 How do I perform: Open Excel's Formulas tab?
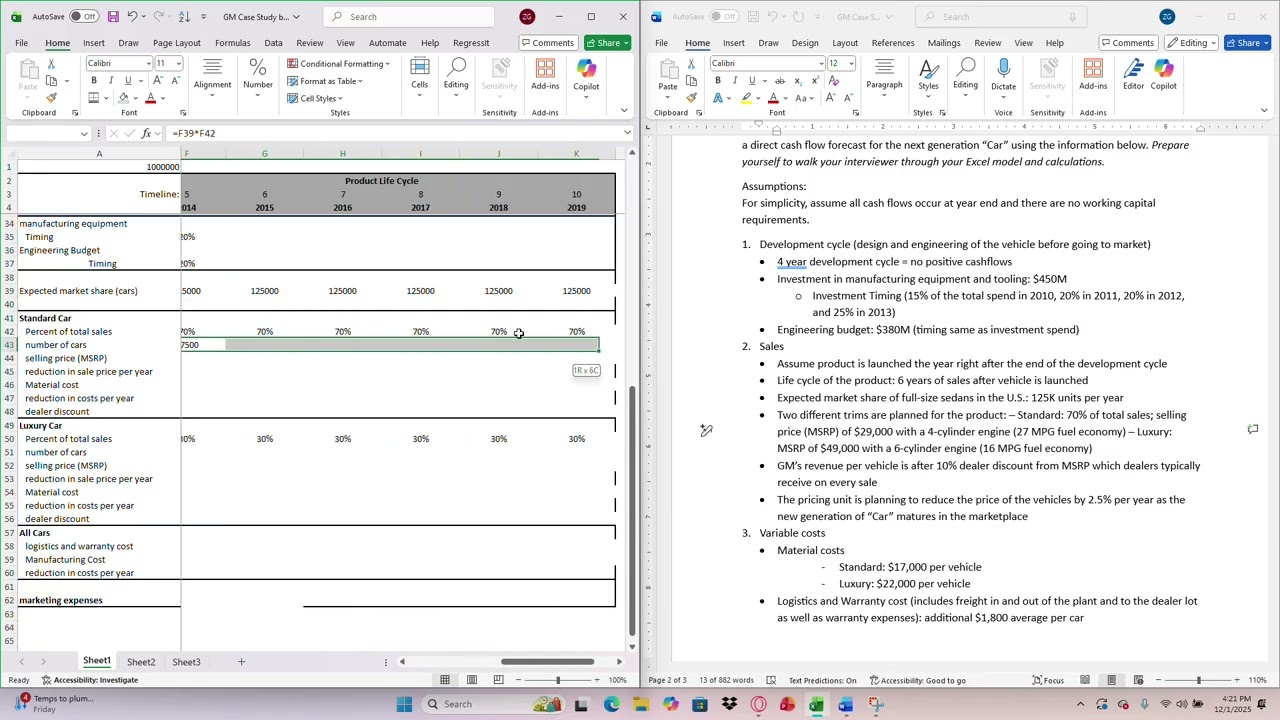click(232, 43)
